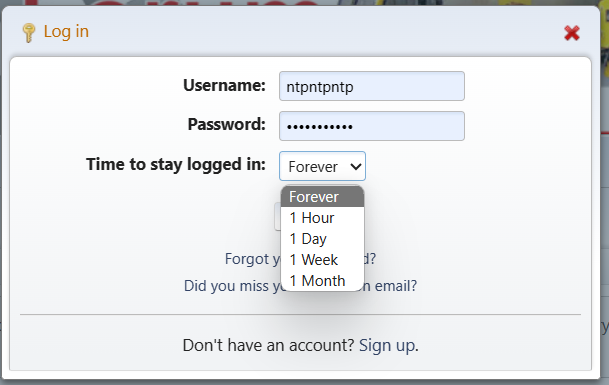Click the golden key icon beside Log in
The image size is (609, 385).
28,33
